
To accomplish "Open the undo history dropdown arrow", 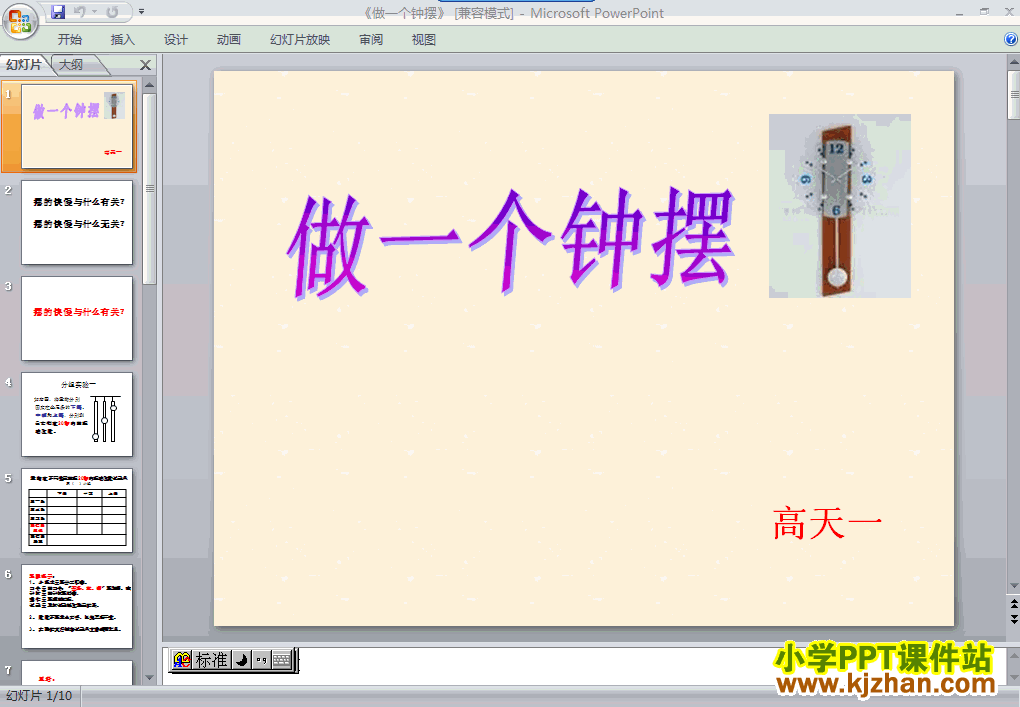I will tap(94, 12).
